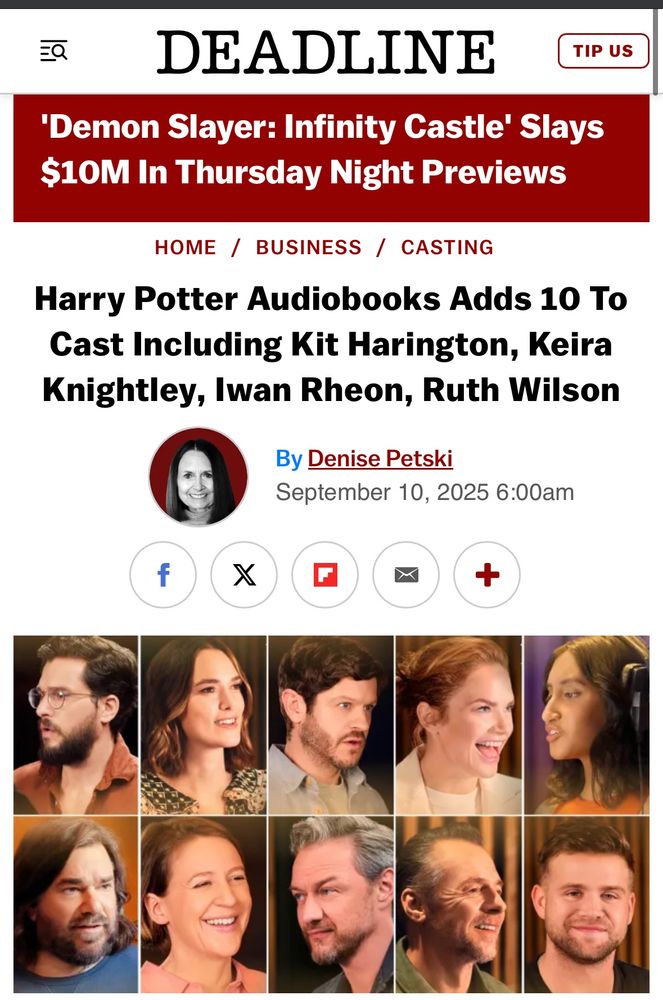Share article by email icon
Image resolution: width=663 pixels, height=1000 pixels.
pyautogui.click(x=406, y=575)
